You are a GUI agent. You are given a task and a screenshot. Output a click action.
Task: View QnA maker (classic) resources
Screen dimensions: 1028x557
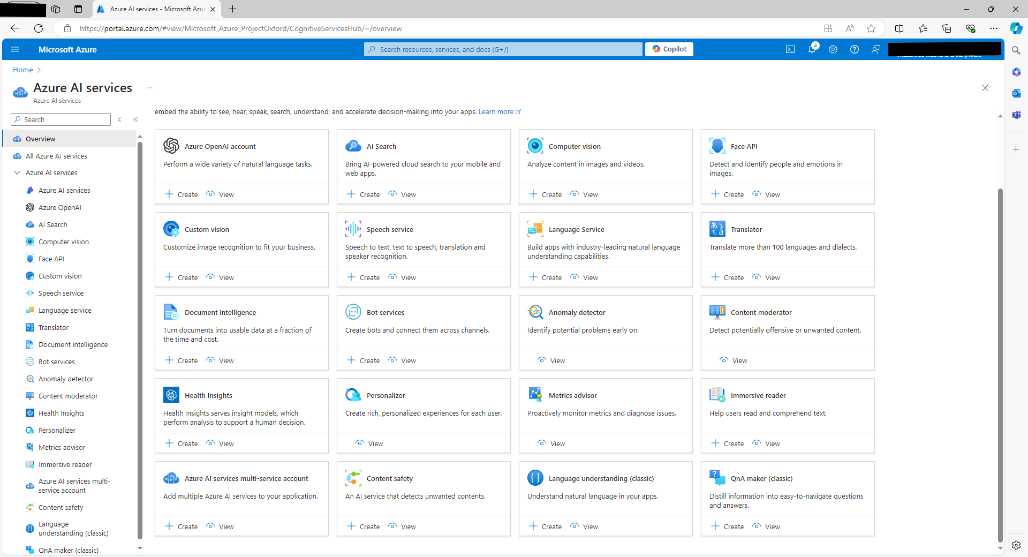pos(767,526)
